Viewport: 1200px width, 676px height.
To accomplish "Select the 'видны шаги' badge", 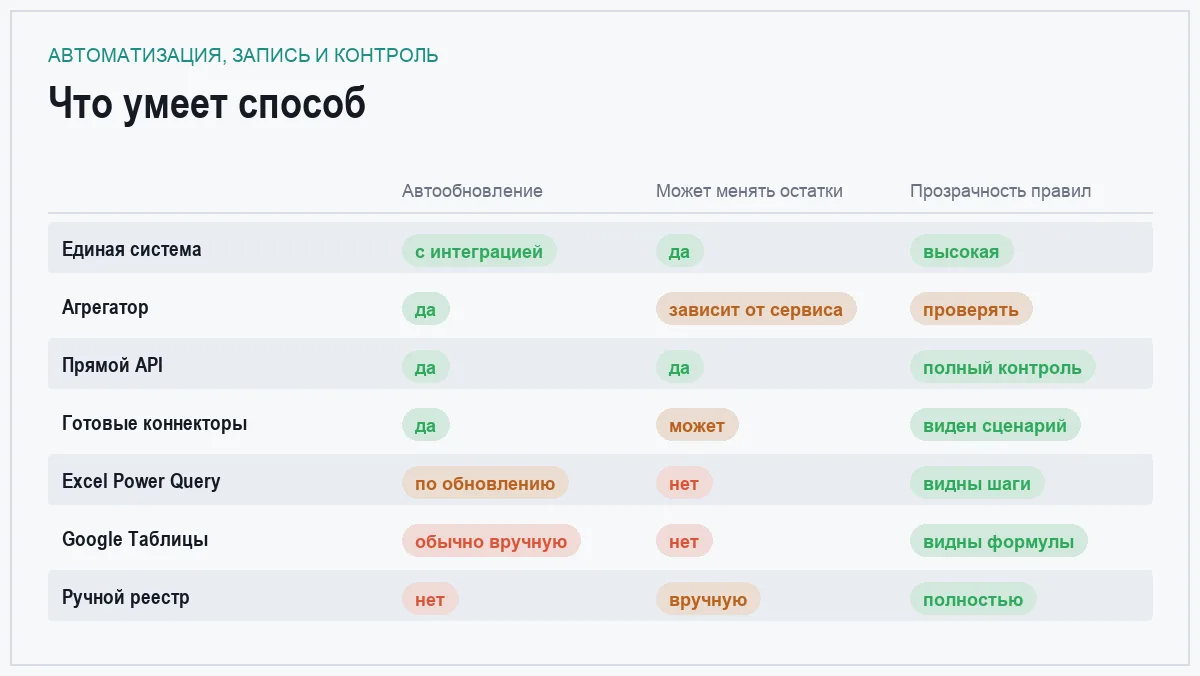I will 977,483.
